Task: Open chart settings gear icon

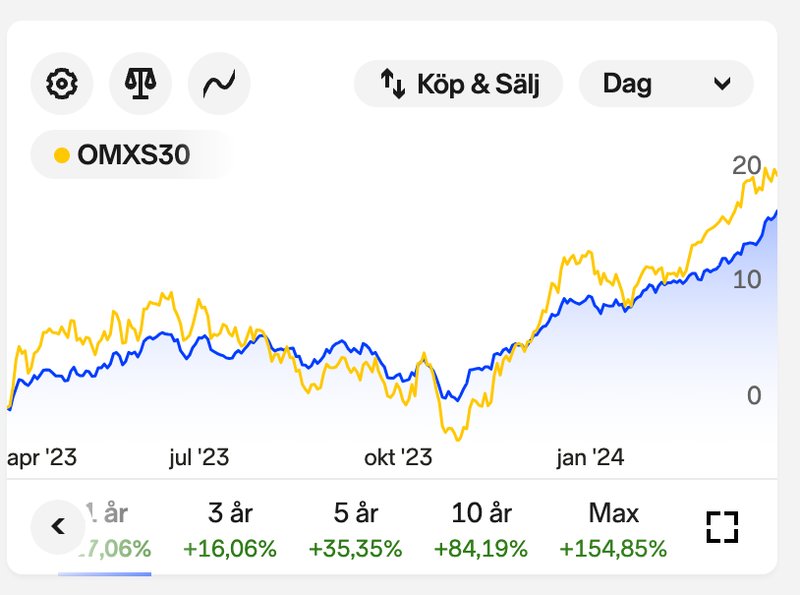Action: [61, 83]
